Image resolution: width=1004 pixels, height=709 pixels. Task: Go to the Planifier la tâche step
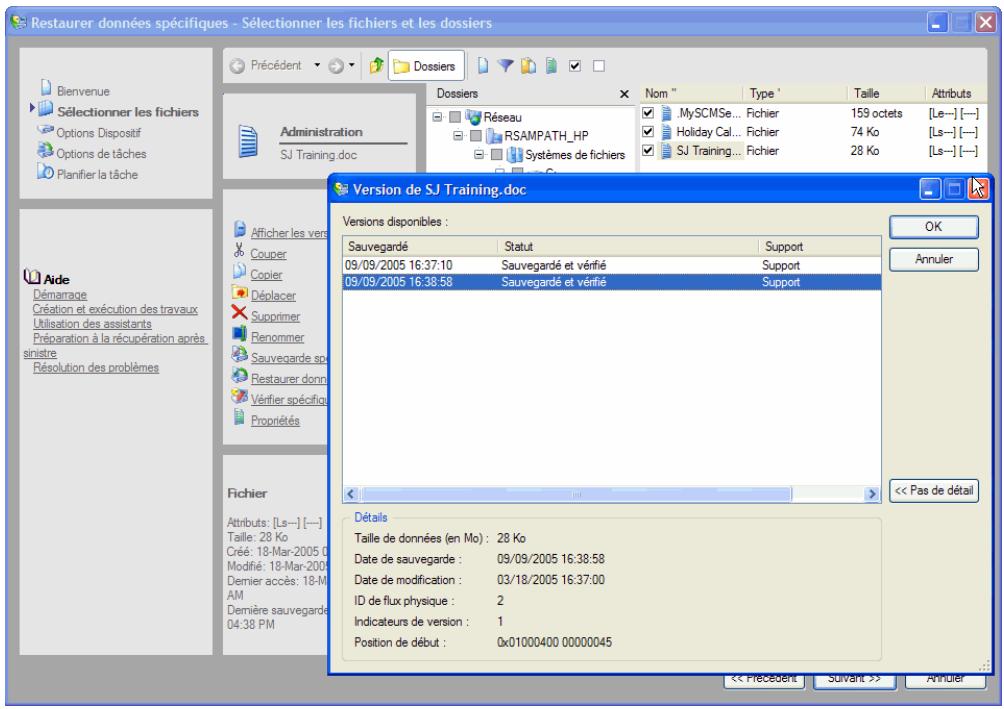click(97, 174)
